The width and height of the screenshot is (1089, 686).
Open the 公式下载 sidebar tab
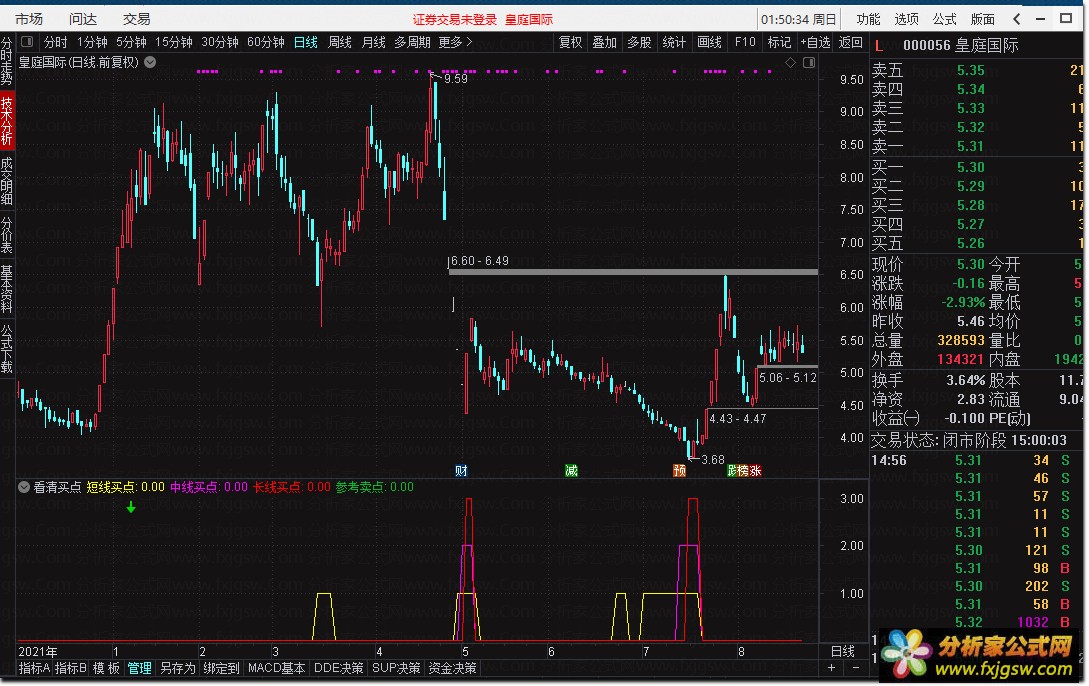click(x=7, y=348)
